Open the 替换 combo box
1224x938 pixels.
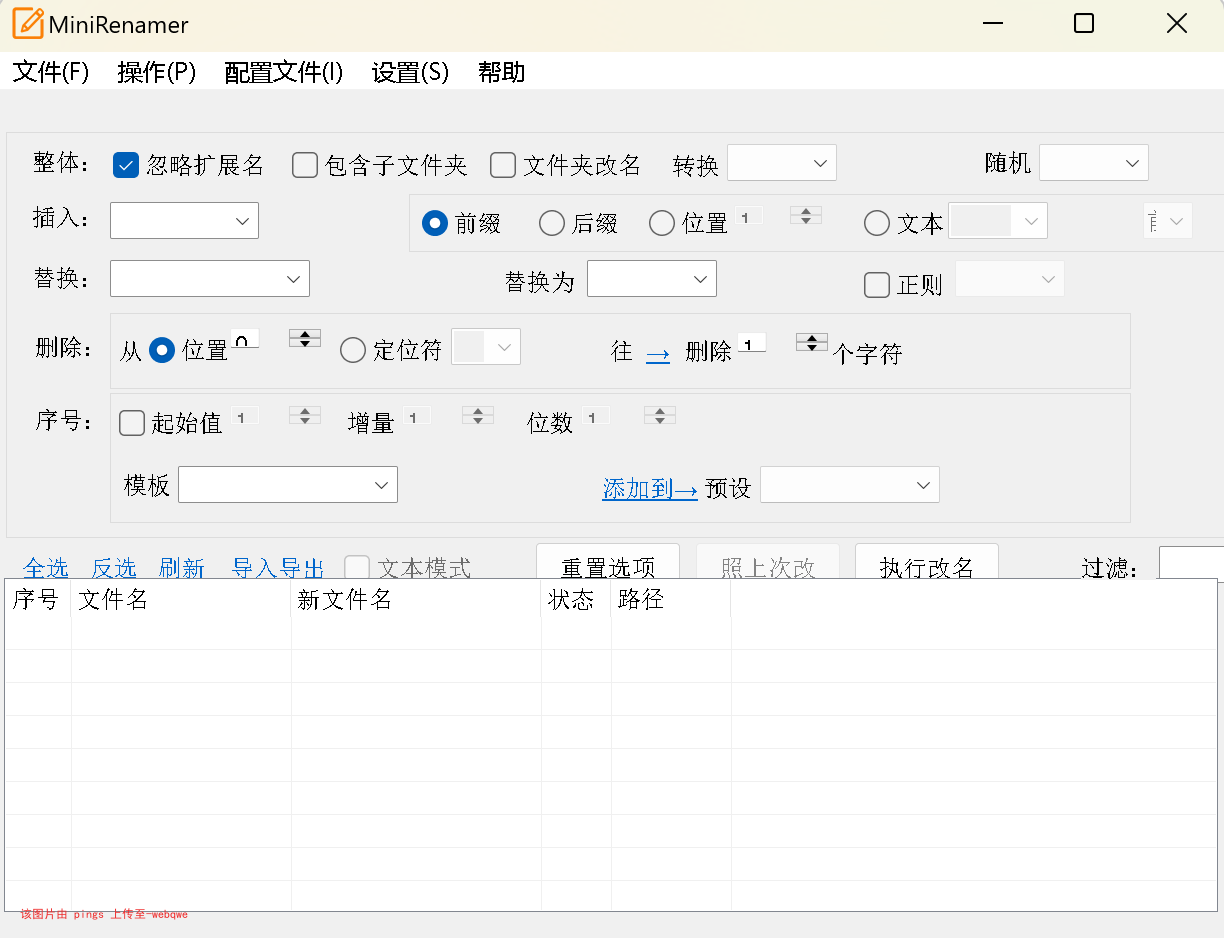(x=210, y=279)
